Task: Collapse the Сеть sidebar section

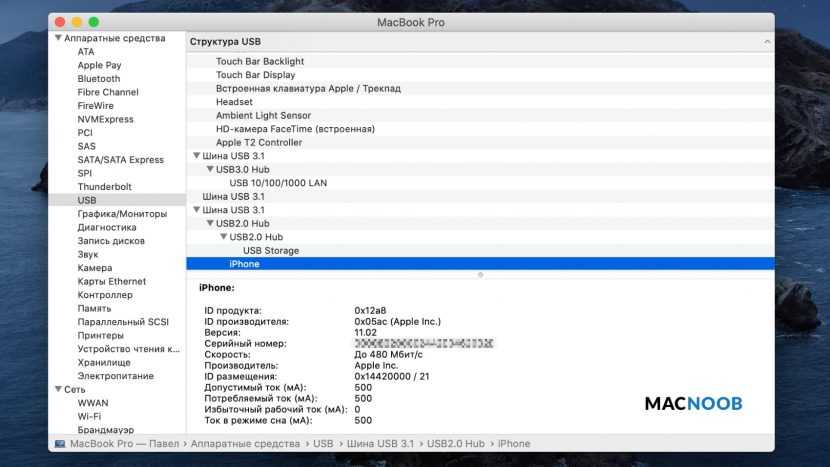Action: (x=56, y=389)
